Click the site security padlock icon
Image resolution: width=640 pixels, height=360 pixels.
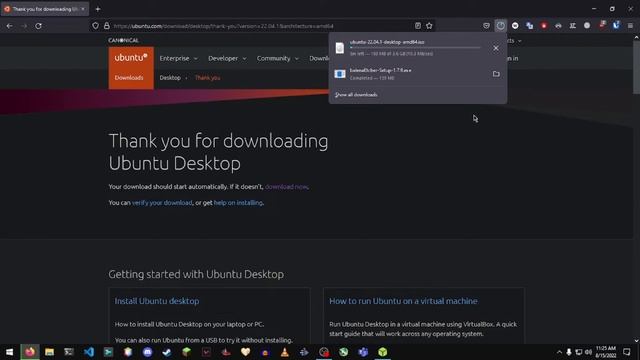107,26
